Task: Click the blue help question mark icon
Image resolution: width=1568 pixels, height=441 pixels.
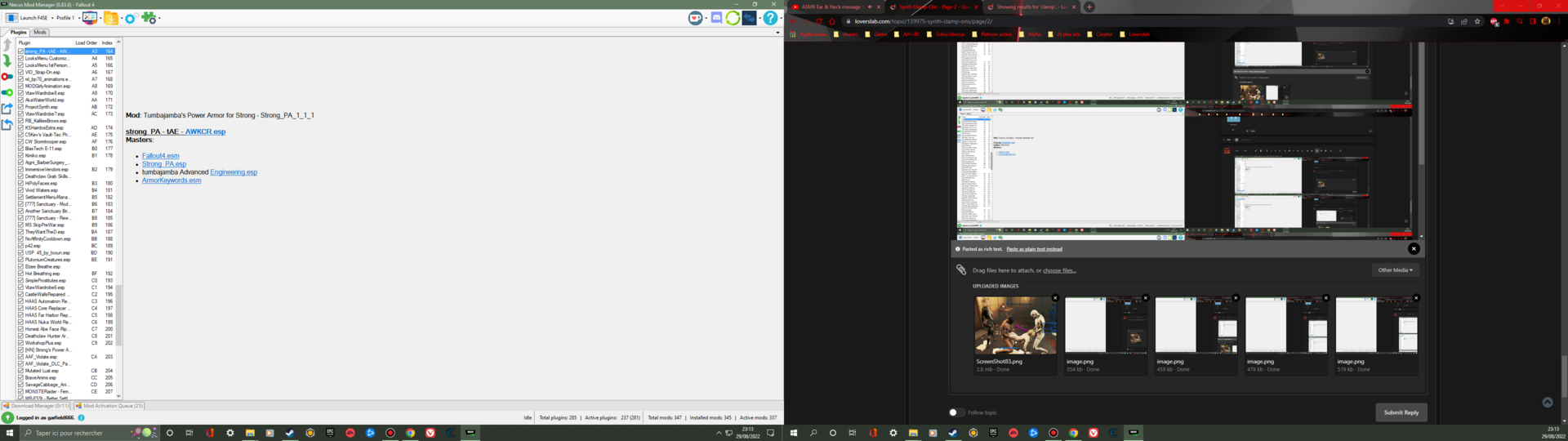Action: click(769, 18)
